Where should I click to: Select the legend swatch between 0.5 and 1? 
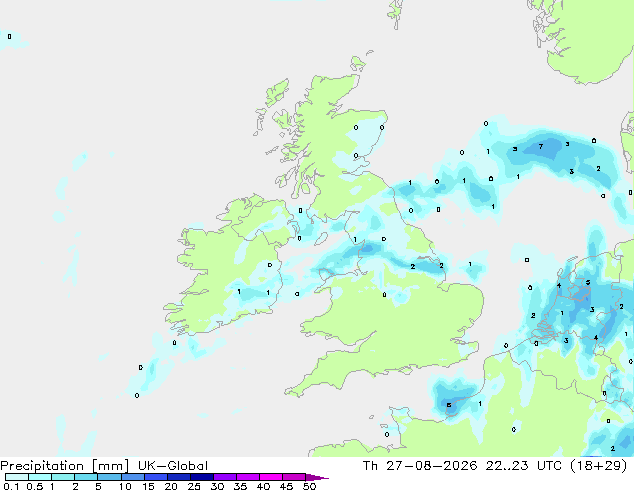(40, 477)
